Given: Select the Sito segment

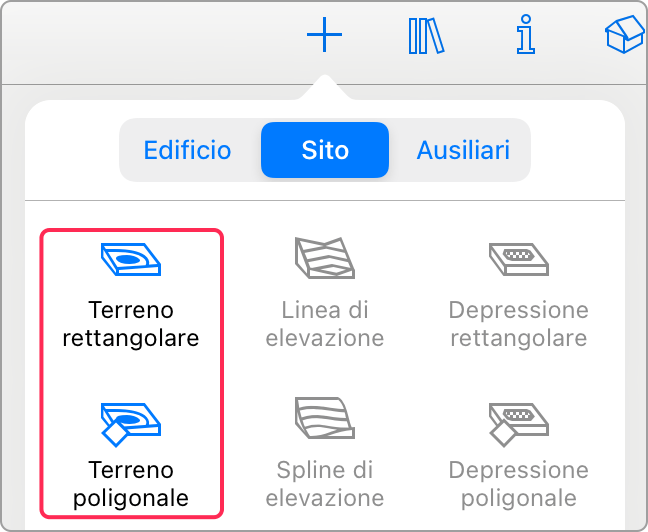Looking at the screenshot, I should 325,150.
